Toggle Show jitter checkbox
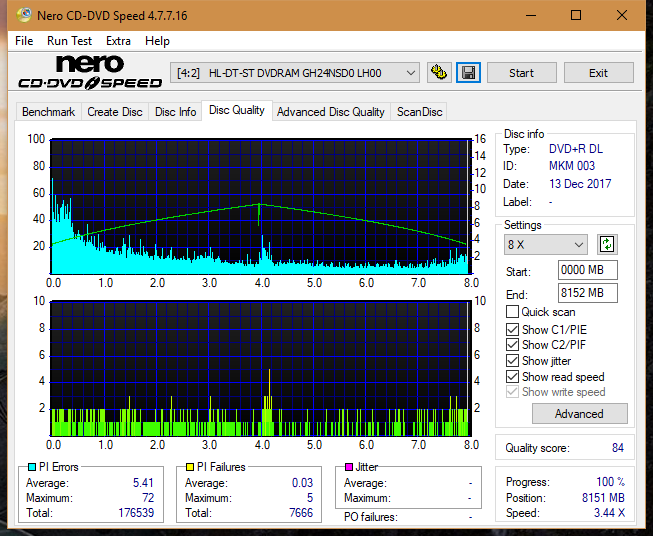 pos(512,361)
